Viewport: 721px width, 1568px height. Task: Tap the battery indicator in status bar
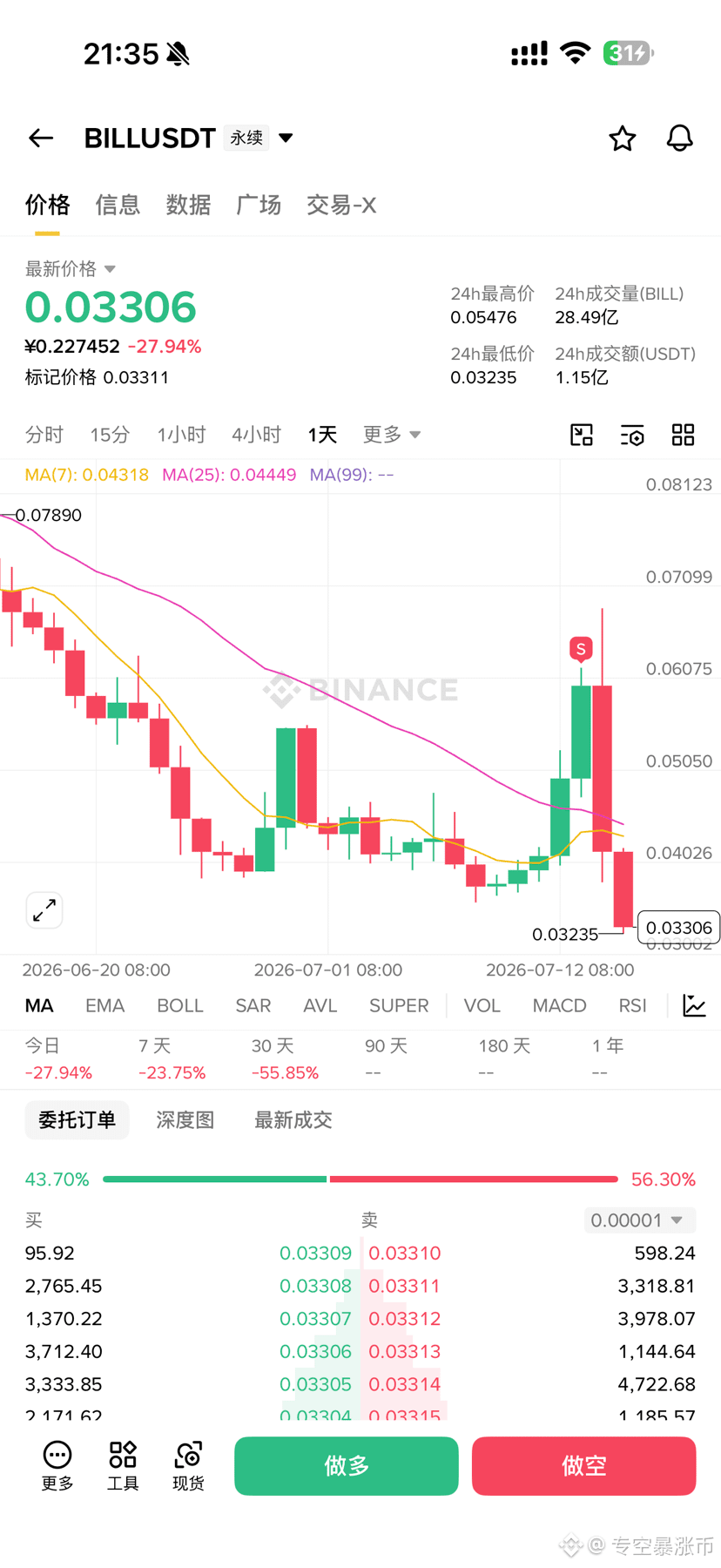point(628,53)
